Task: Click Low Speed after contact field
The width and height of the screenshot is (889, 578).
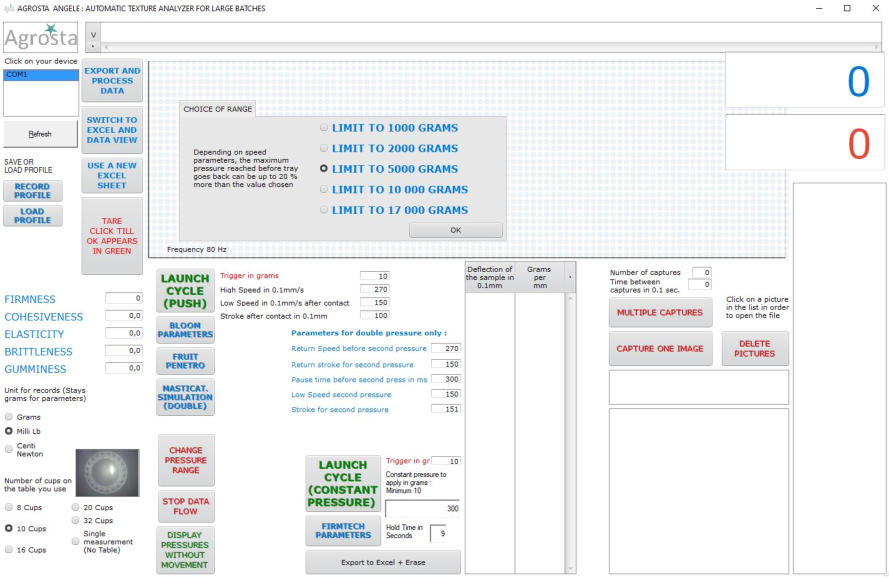Action: tap(374, 302)
